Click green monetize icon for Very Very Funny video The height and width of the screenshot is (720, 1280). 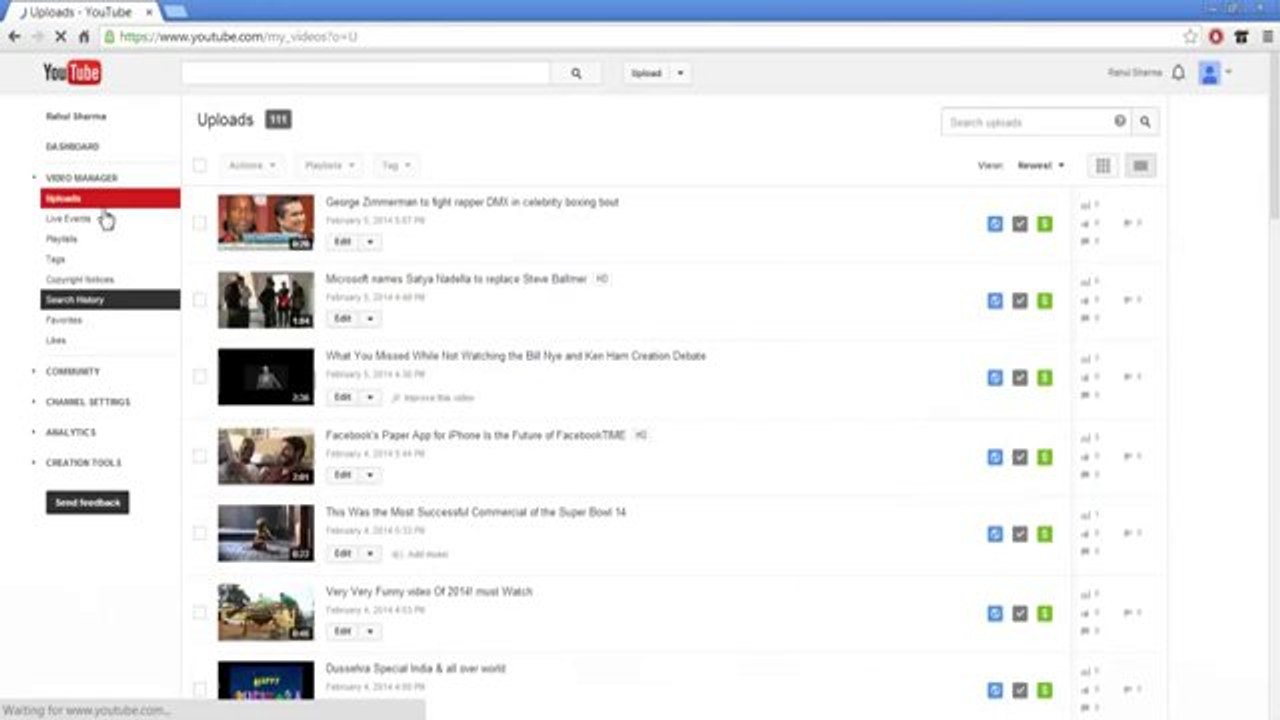[1044, 613]
